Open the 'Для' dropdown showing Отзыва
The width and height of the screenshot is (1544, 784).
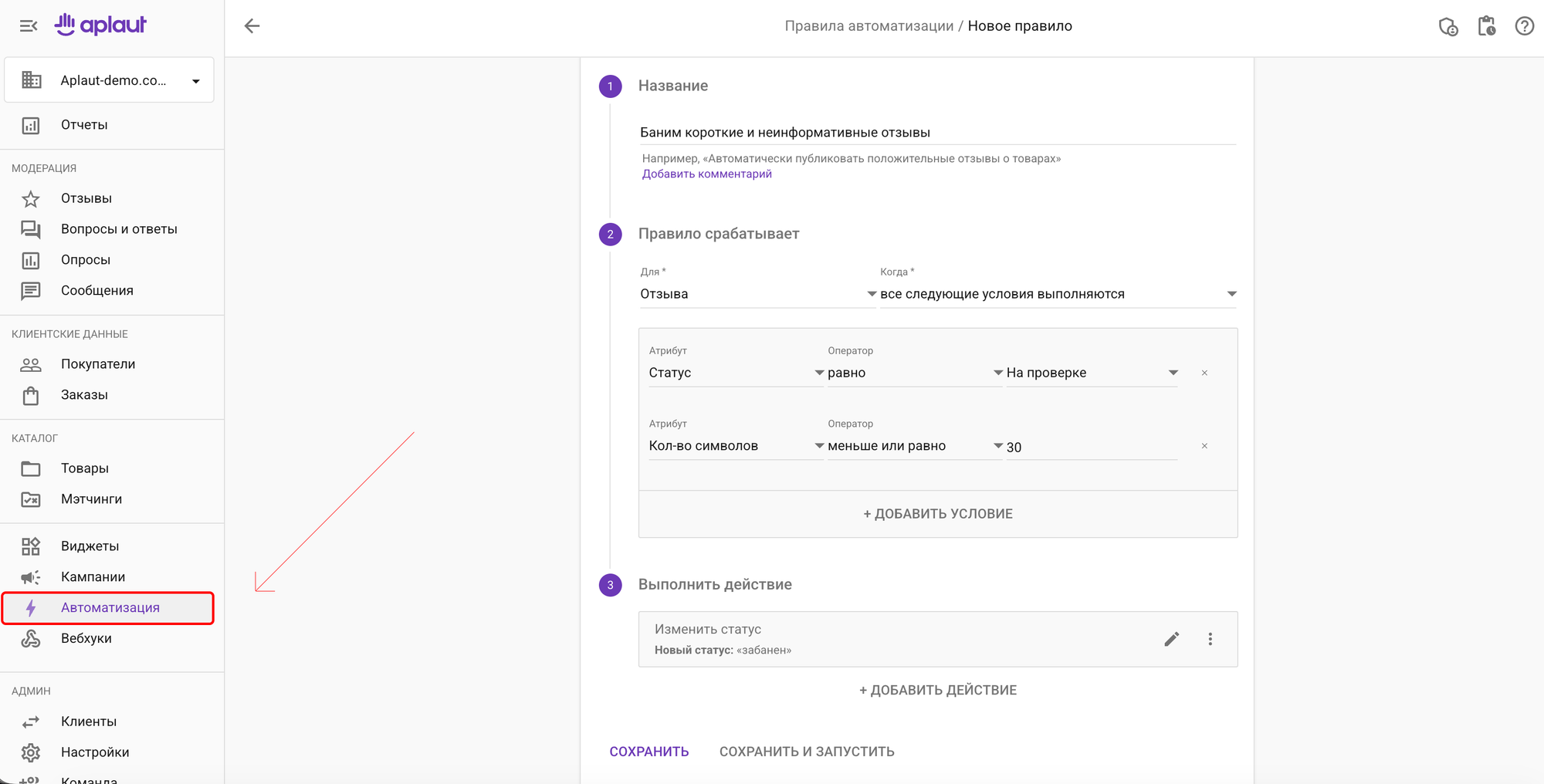757,294
